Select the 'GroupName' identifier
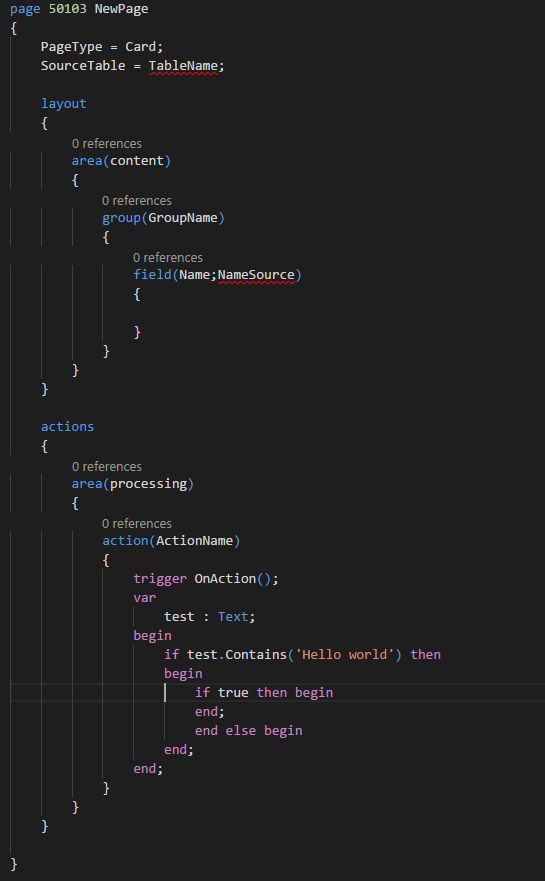The height and width of the screenshot is (881, 545). pyautogui.click(x=183, y=218)
